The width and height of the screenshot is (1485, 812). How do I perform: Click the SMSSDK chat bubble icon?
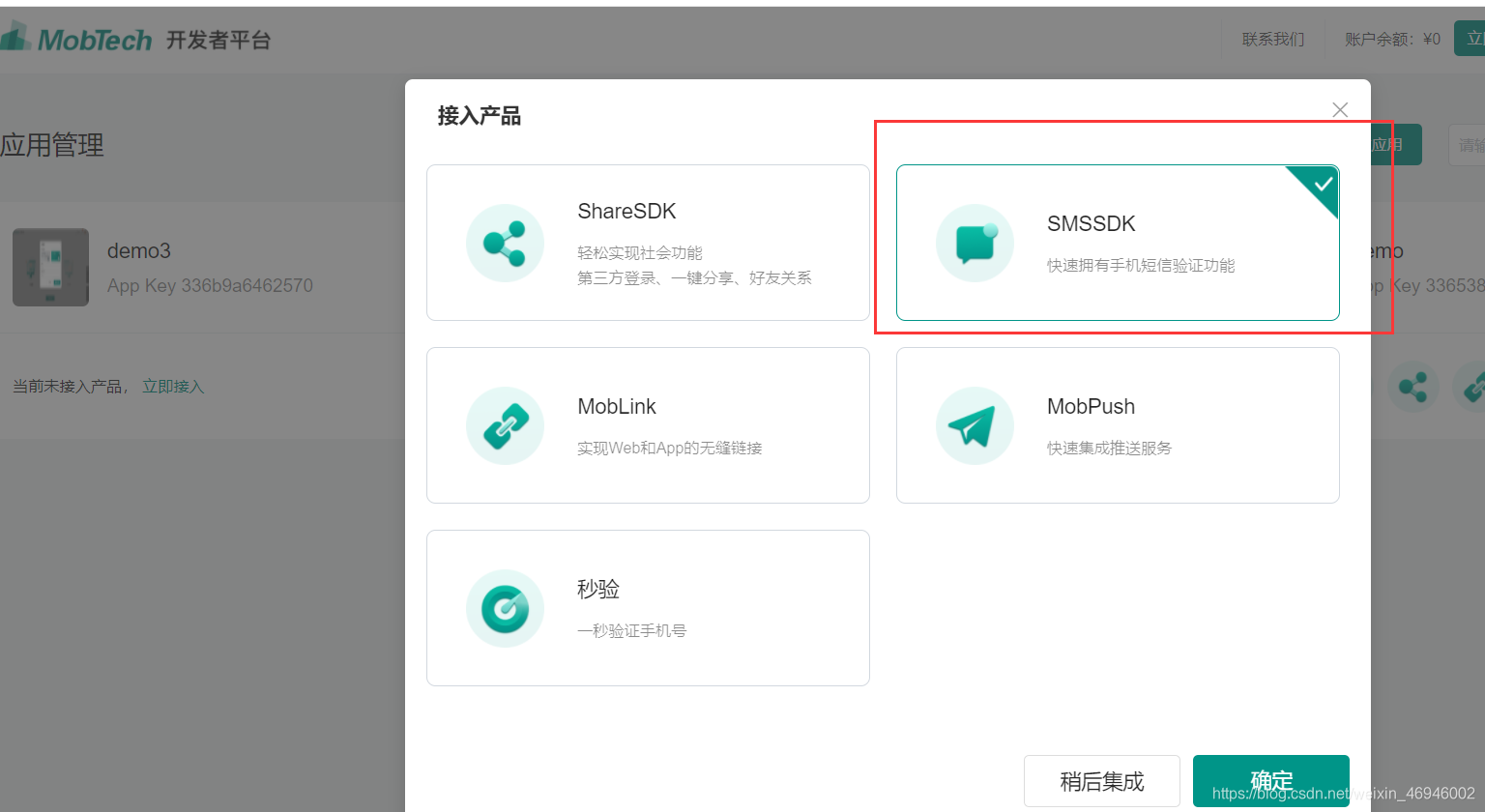(975, 244)
